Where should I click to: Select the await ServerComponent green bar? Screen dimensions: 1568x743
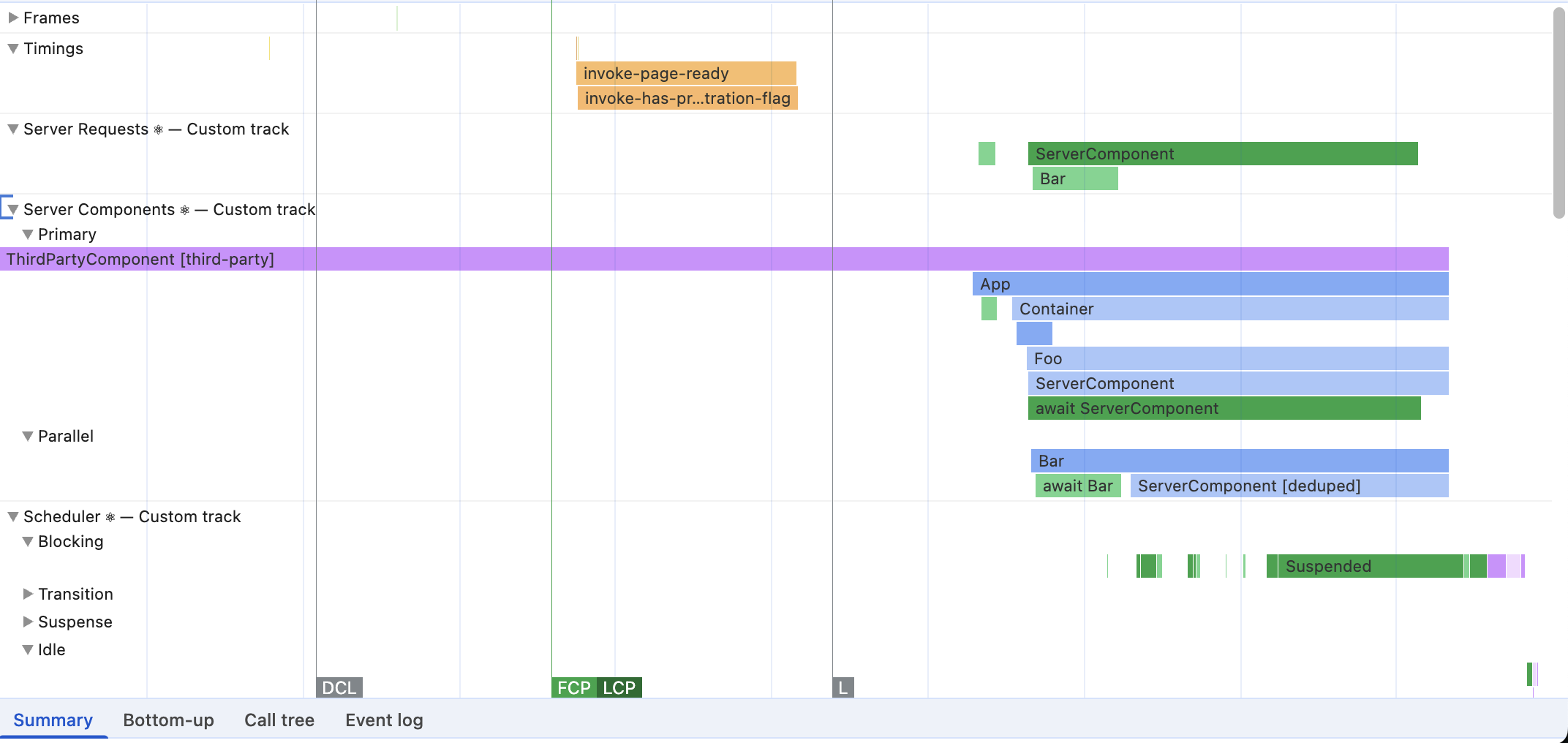click(1224, 408)
